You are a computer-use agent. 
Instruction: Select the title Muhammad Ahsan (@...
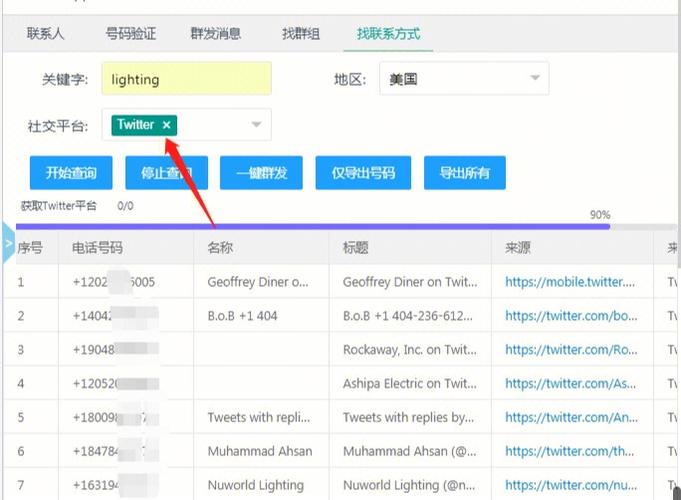[x=410, y=451]
